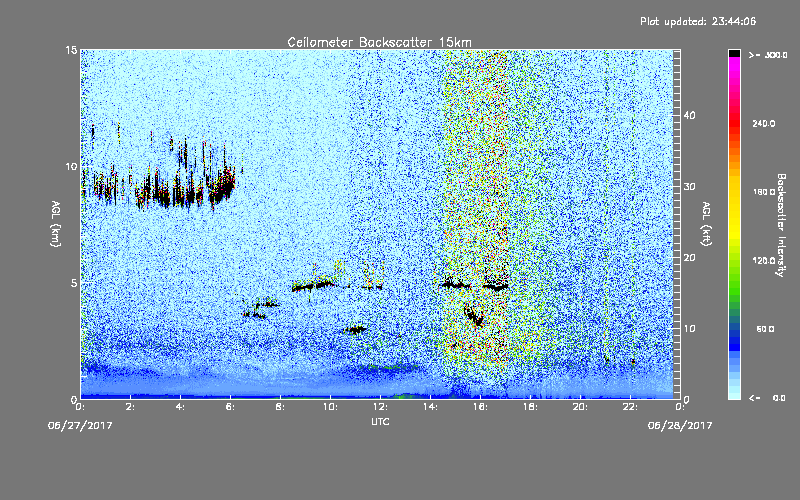Select the 15 km tick on left axis
The height and width of the screenshot is (500, 800).
pyautogui.click(x=71, y=50)
